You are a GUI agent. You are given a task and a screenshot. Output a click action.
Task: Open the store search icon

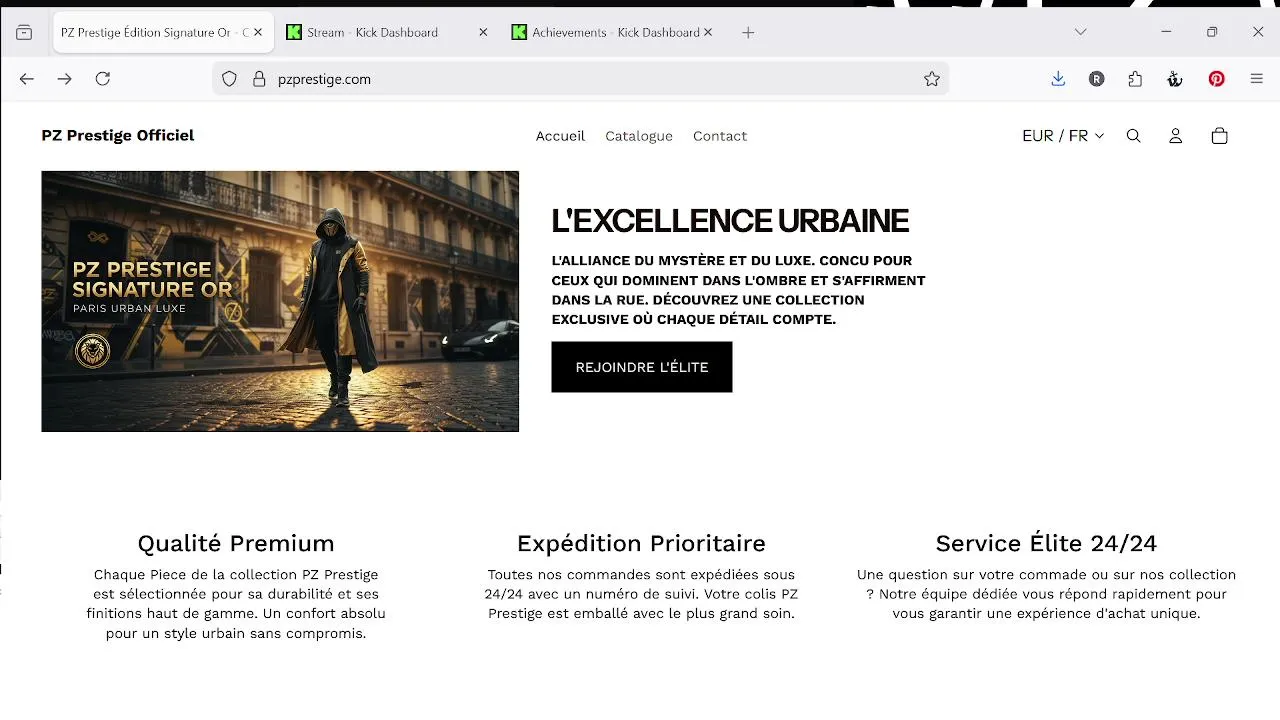(1133, 136)
